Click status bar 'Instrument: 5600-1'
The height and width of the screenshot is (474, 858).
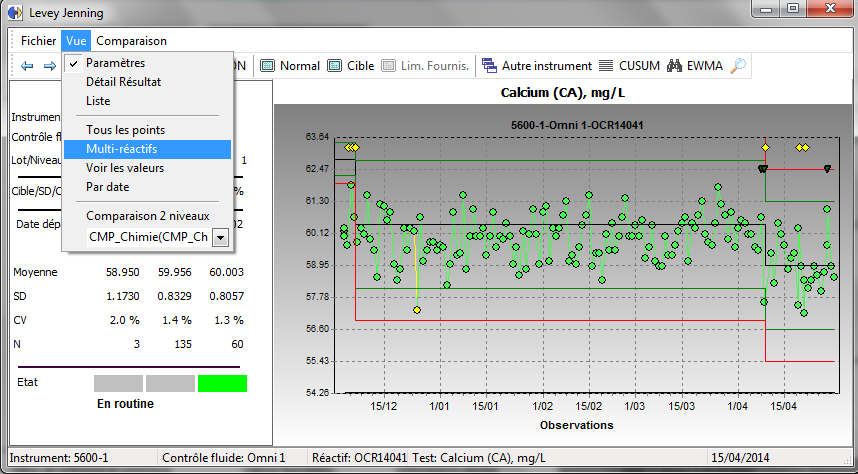tap(59, 458)
